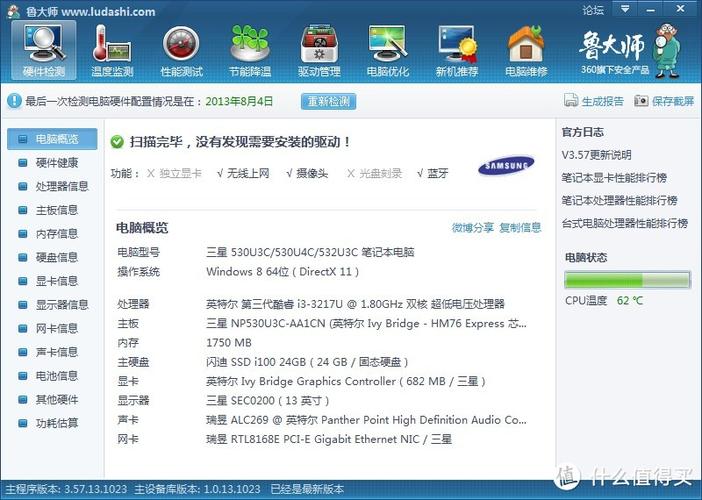
Task: Click the 生成报告 report icon
Action: tap(571, 100)
